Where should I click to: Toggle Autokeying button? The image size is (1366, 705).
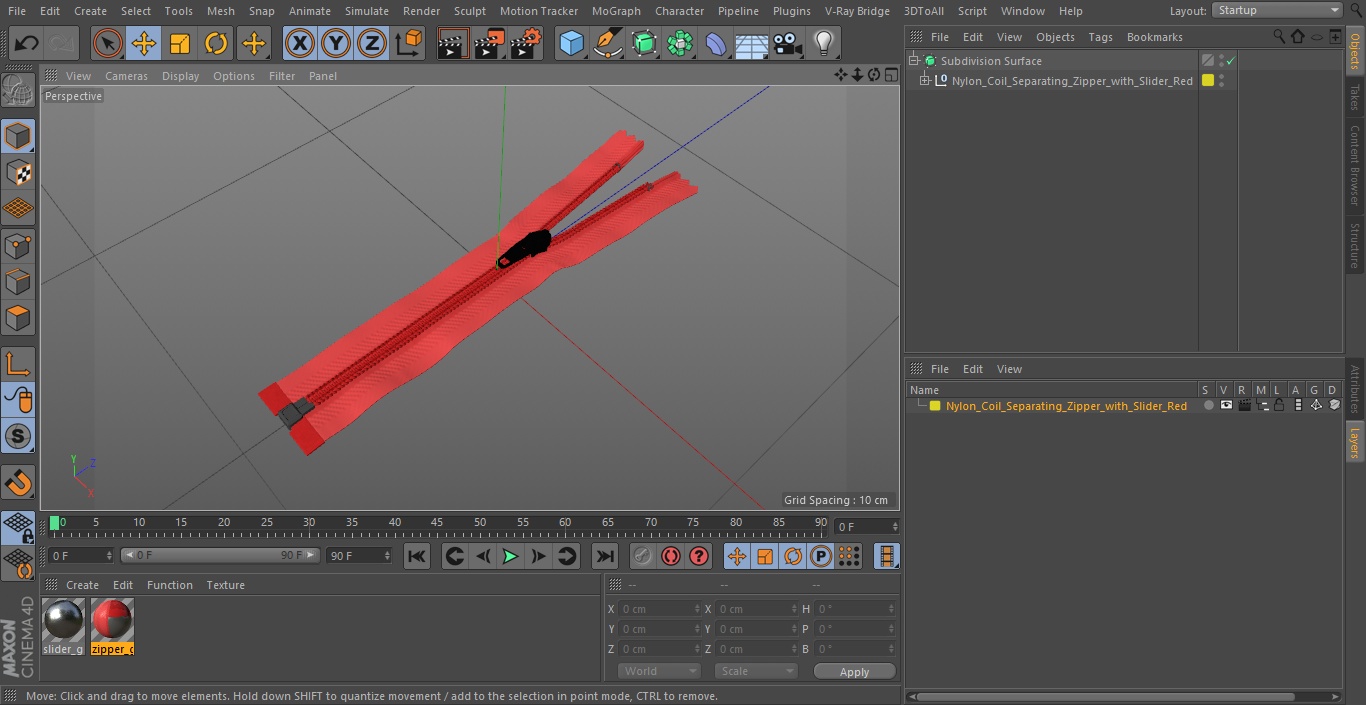671,556
